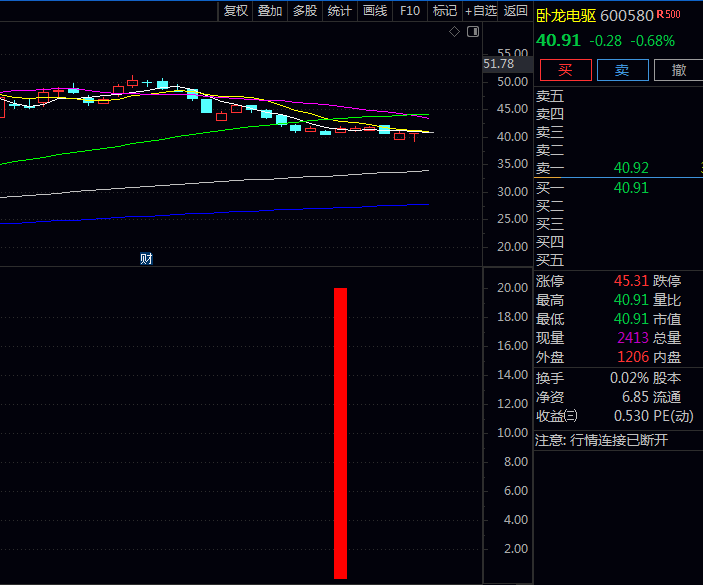Viewport: 703px width, 585px height.
Task: Select 叠加 overlay option
Action: pos(270,11)
